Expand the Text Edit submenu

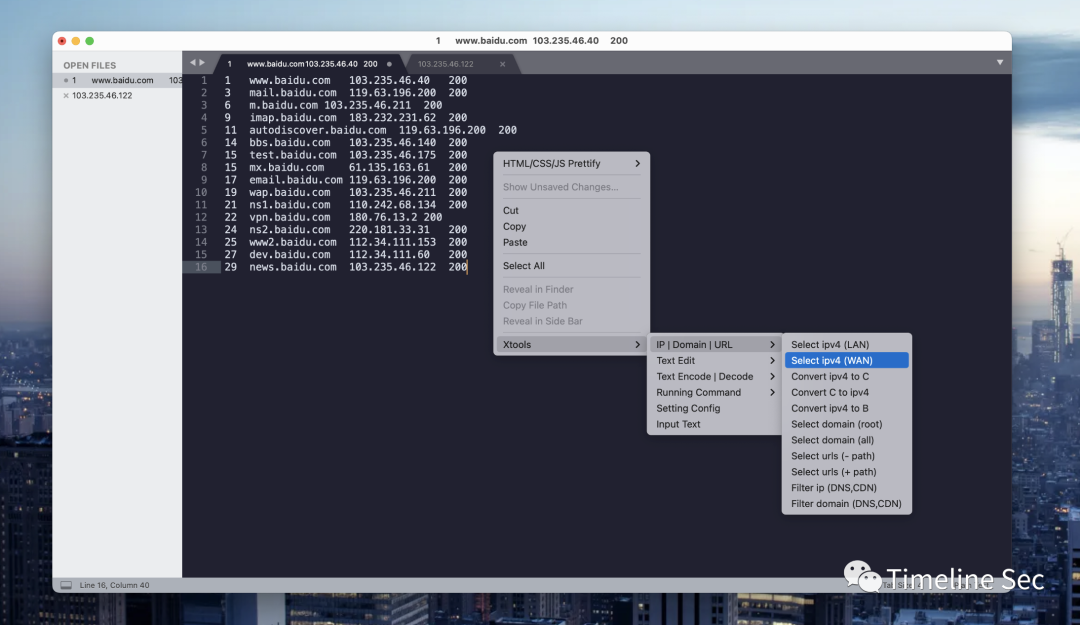coord(714,360)
